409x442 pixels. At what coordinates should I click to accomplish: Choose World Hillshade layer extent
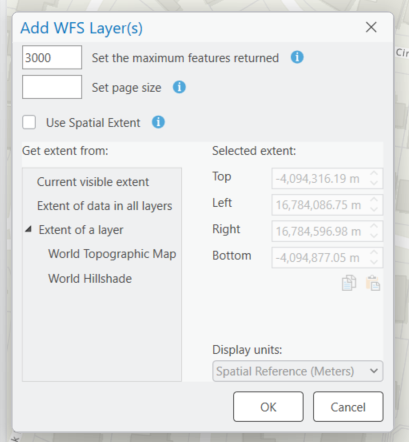pyautogui.click(x=90, y=279)
